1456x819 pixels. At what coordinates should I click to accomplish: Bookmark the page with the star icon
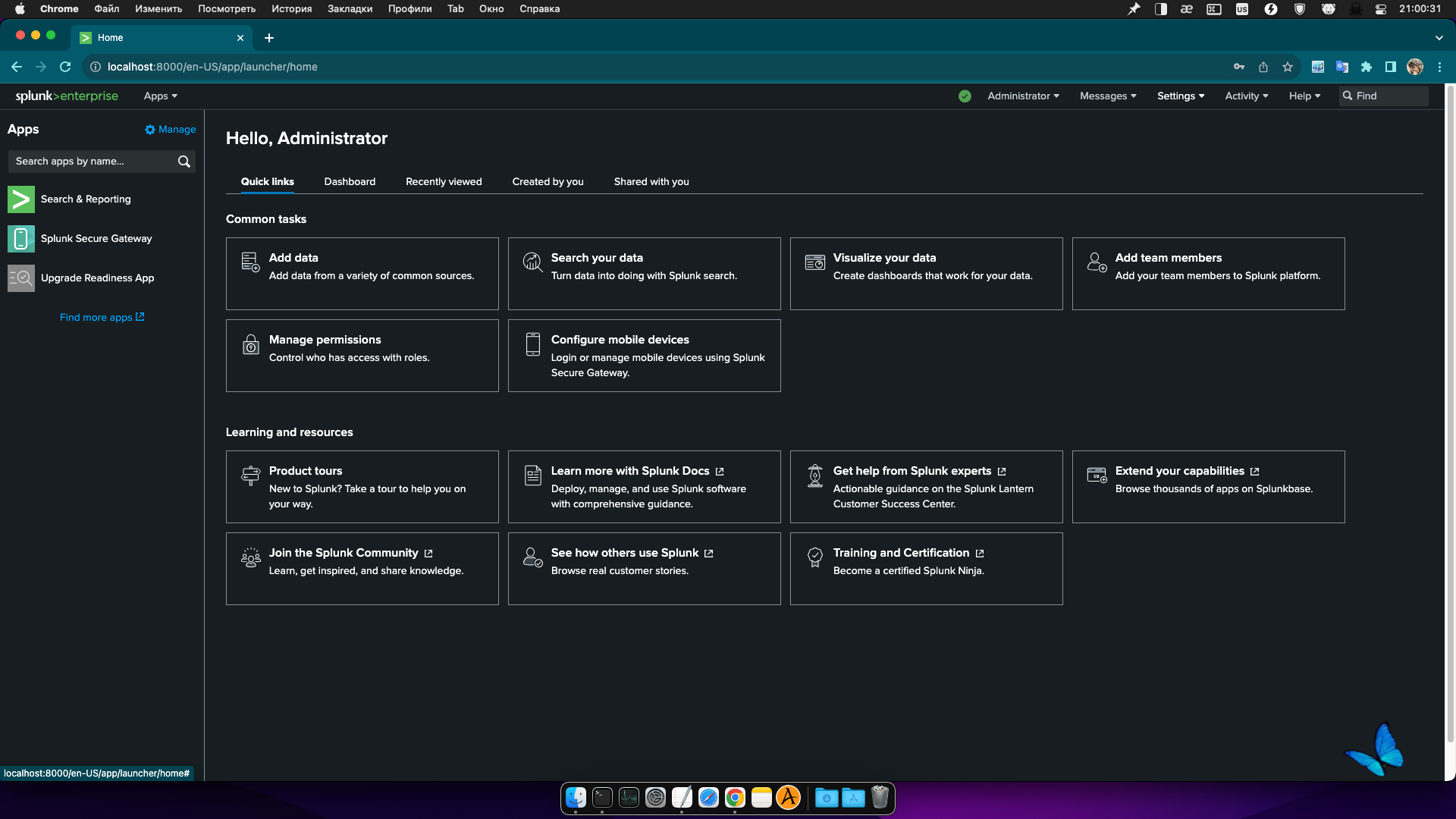1288,67
